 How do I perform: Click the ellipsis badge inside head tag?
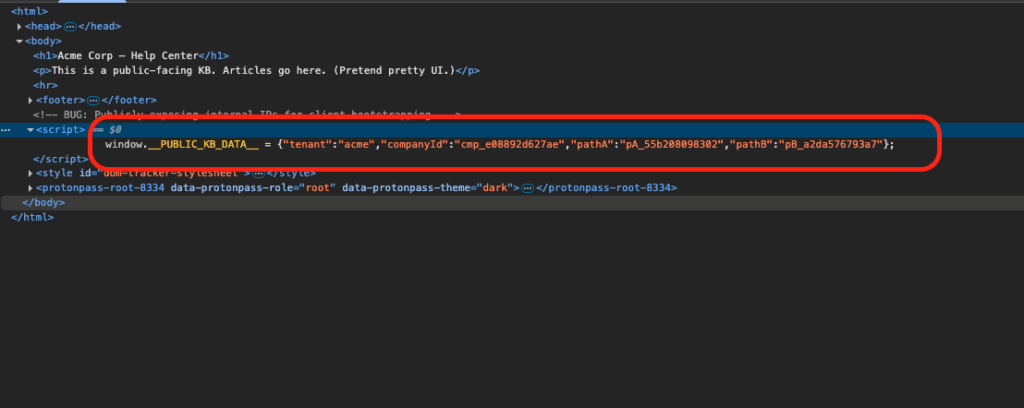pyautogui.click(x=70, y=27)
